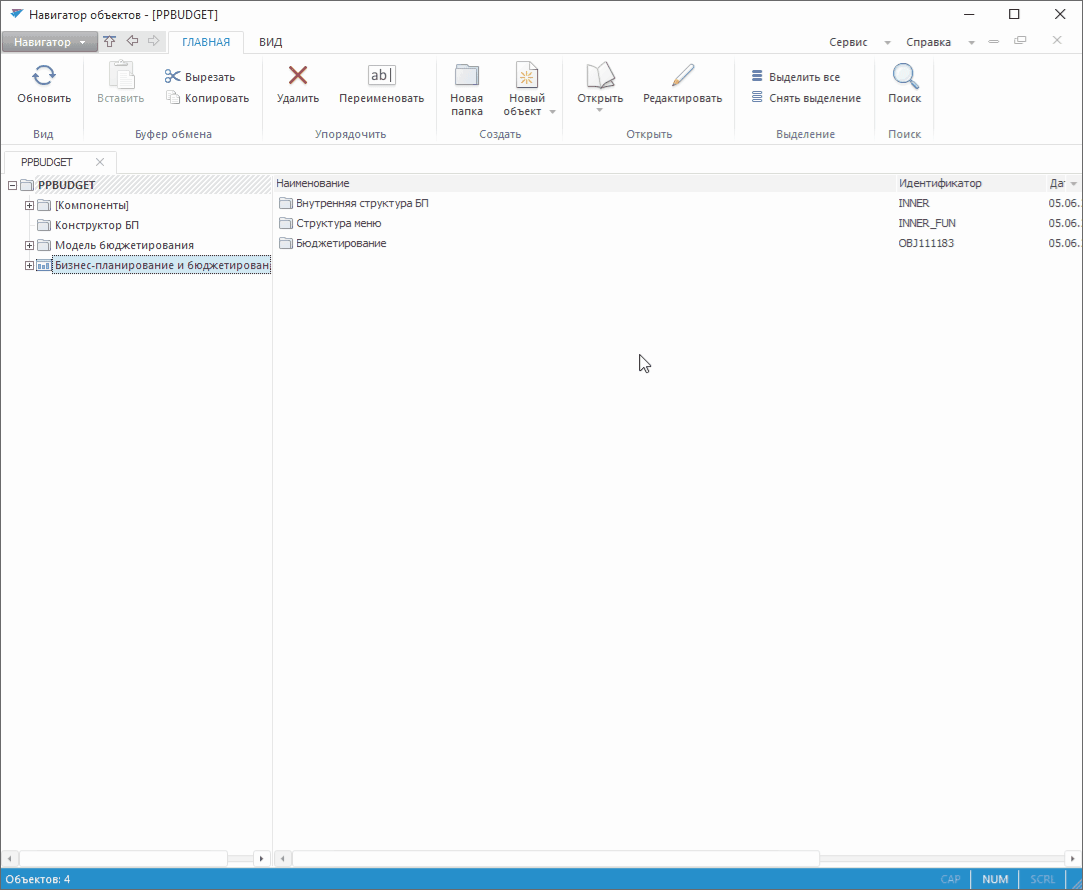The image size is (1083, 890).
Task: Collapse the PPBUDGET root node
Action: click(x=12, y=185)
